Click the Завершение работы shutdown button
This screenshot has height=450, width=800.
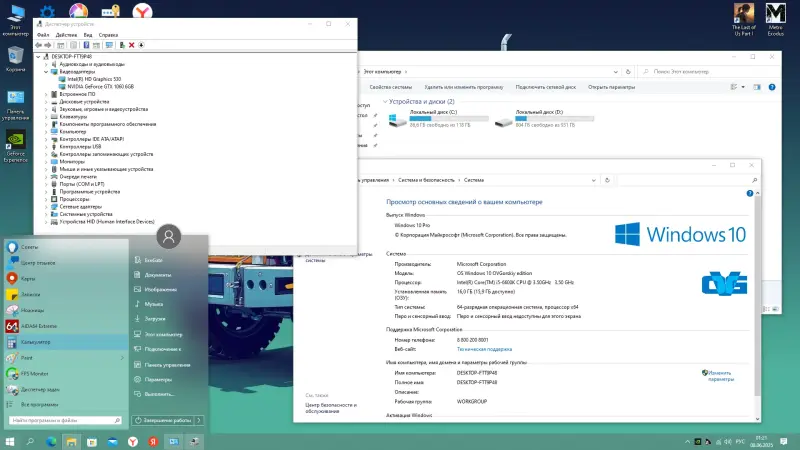click(163, 420)
